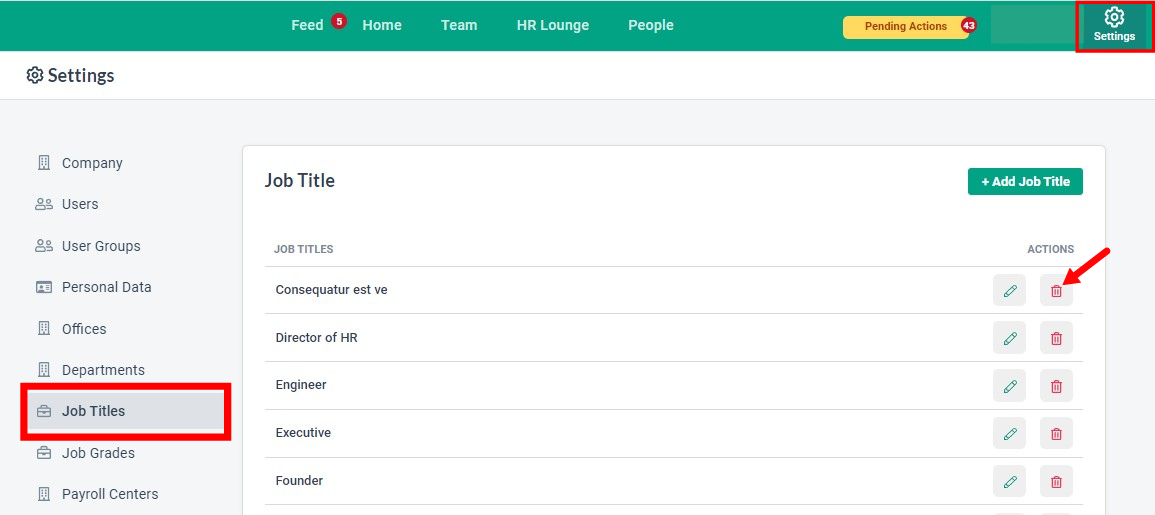Edit the Founder job title
The image size is (1155, 515).
[1009, 481]
